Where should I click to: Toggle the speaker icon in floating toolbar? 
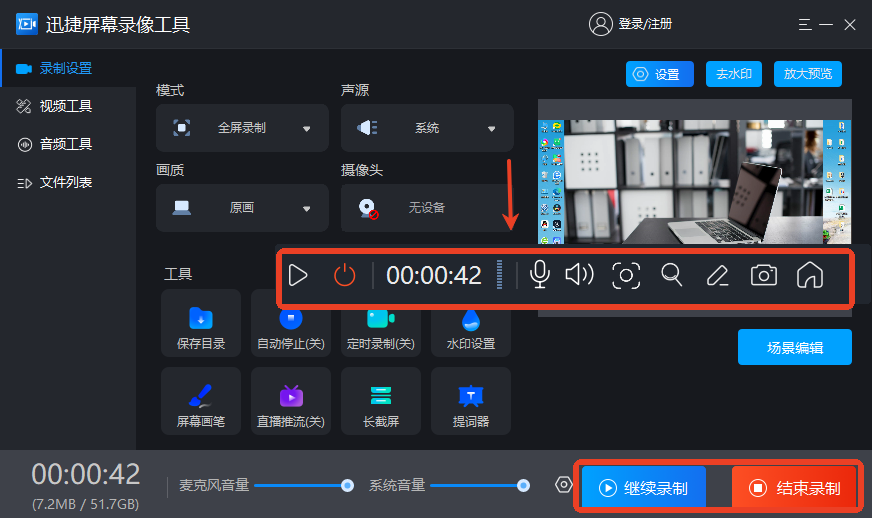coord(579,275)
